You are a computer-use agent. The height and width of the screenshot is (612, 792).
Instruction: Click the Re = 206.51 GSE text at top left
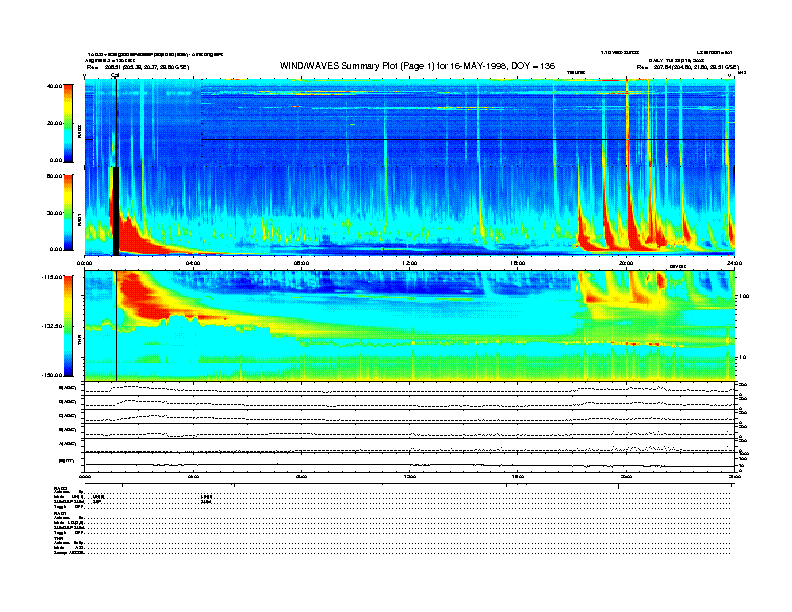[138, 67]
